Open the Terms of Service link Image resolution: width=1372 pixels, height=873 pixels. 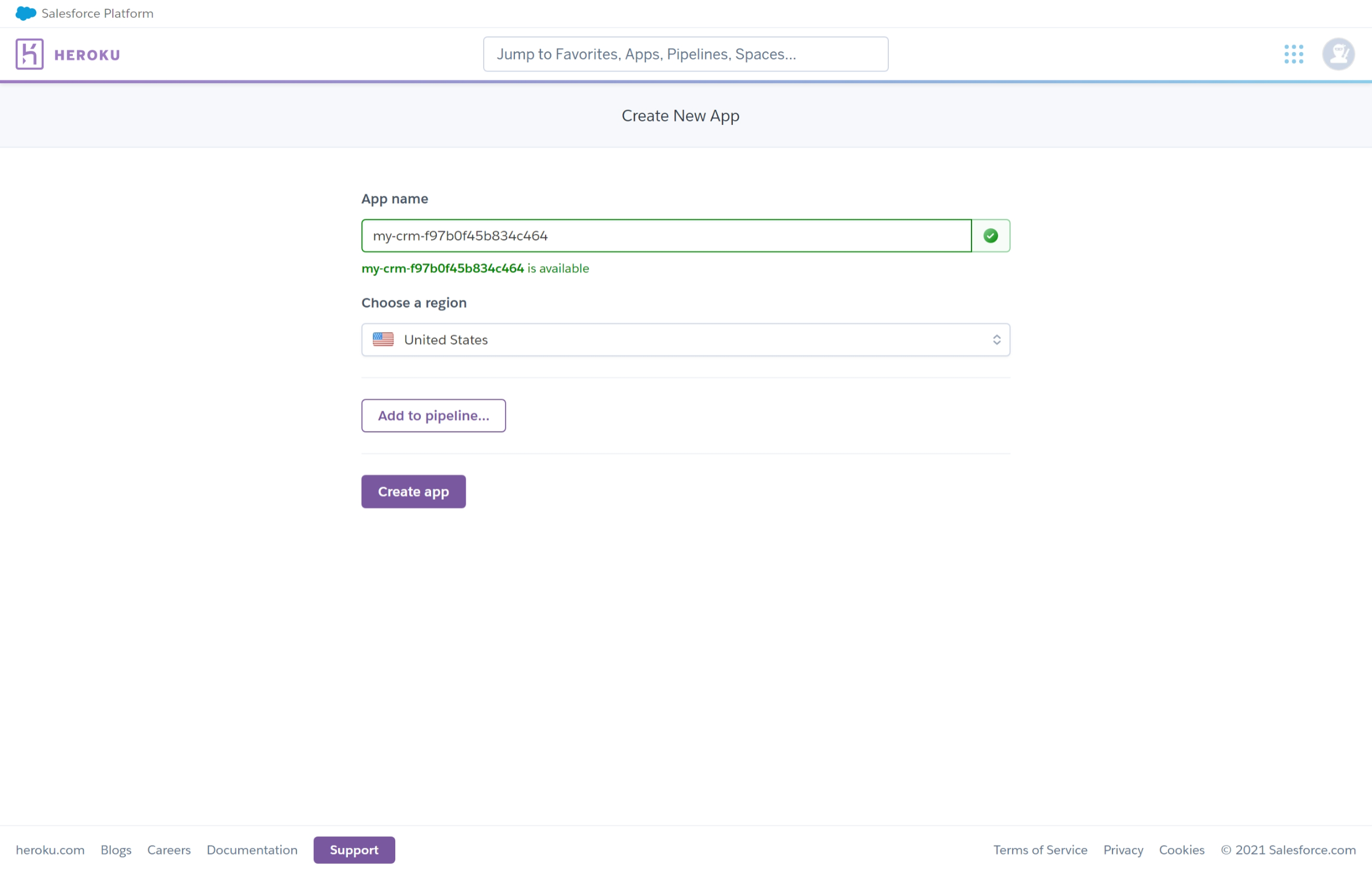[1039, 849]
